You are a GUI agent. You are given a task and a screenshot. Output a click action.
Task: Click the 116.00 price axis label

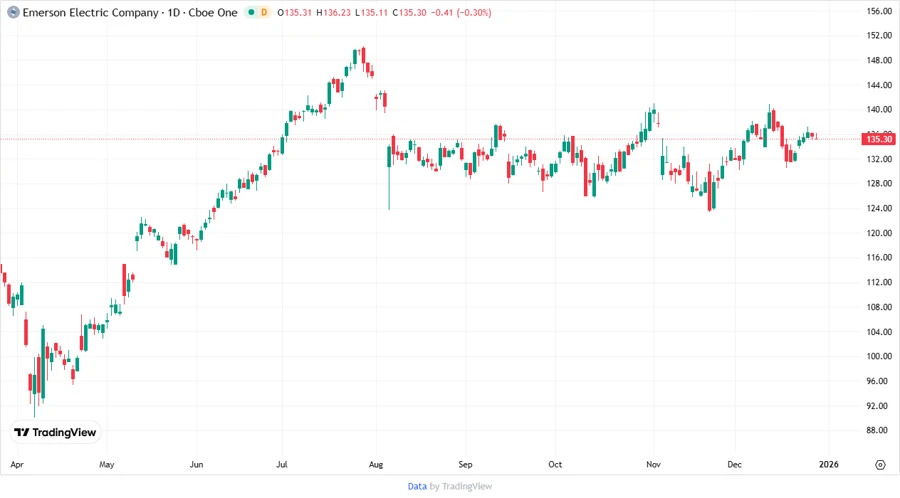pyautogui.click(x=879, y=258)
